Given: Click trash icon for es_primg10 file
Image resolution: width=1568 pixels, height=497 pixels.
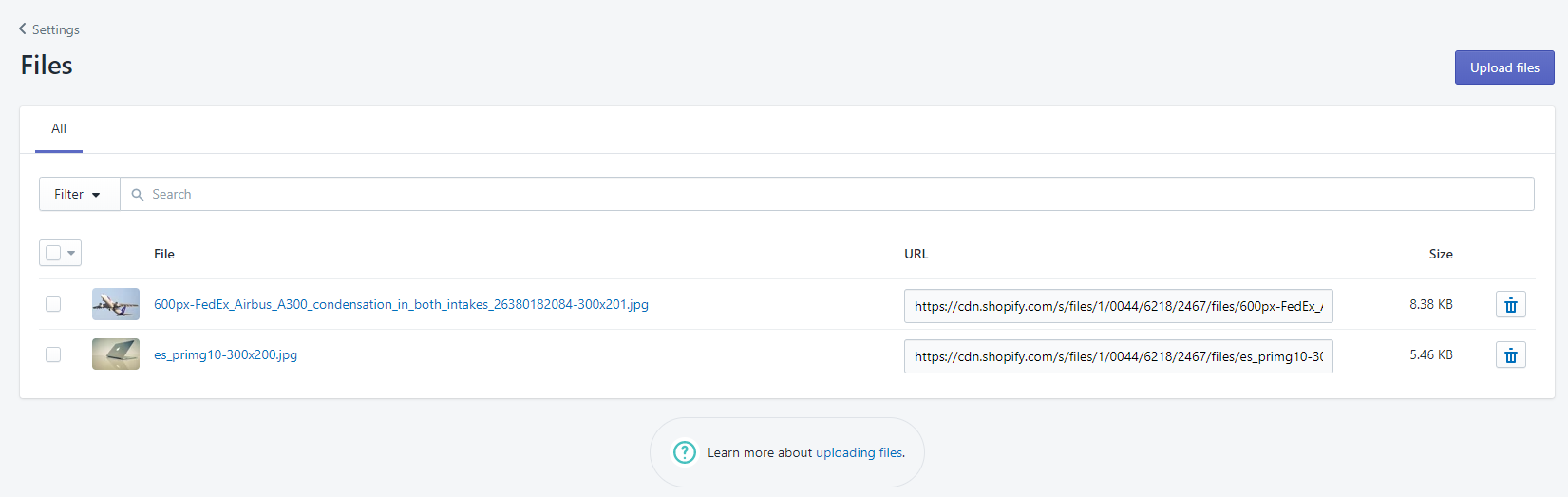Looking at the screenshot, I should 1510,355.
